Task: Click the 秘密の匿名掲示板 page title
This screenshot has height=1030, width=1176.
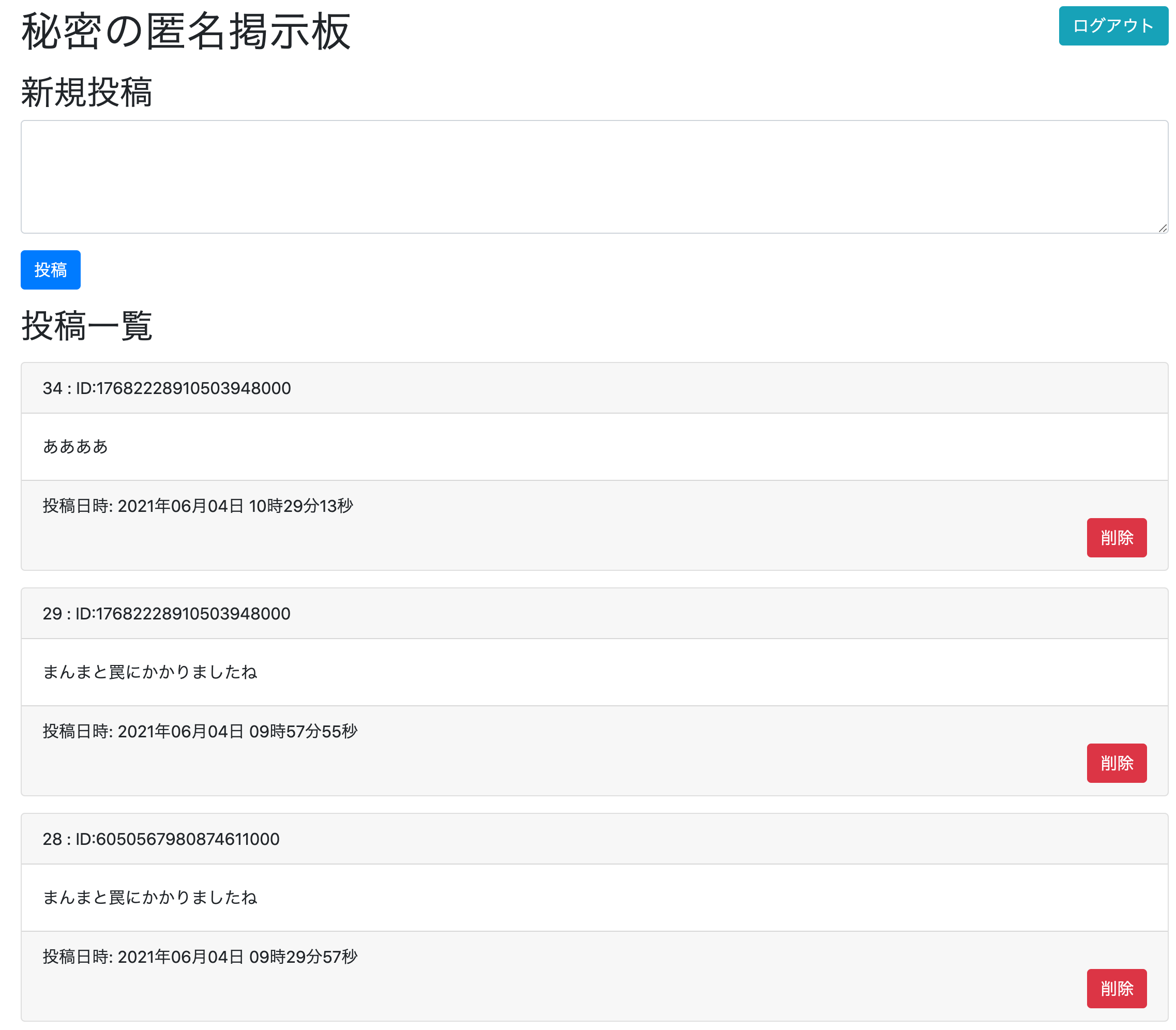Action: 186,32
